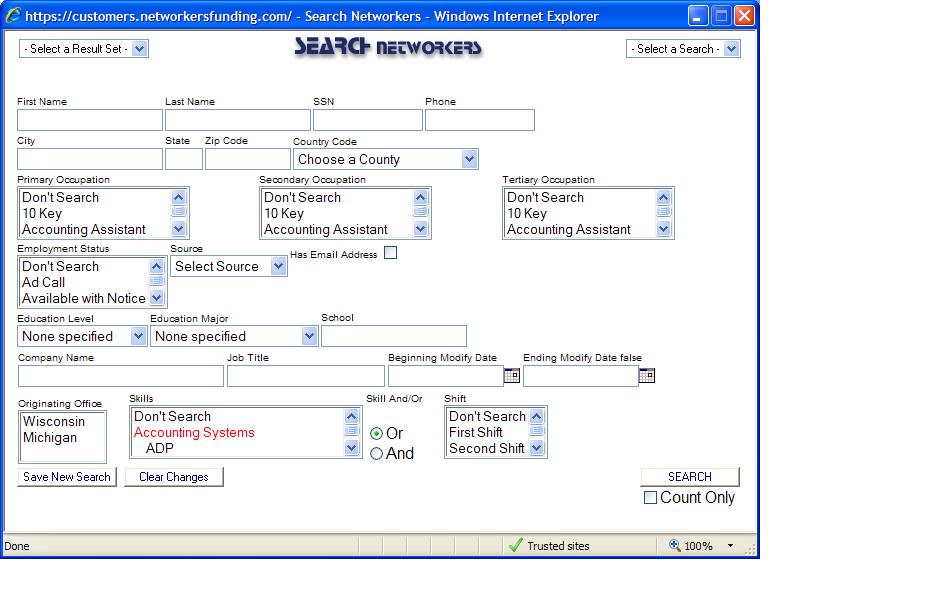Click the Trusted sites checkmark icon
Screen dimensions: 952x600
point(515,545)
